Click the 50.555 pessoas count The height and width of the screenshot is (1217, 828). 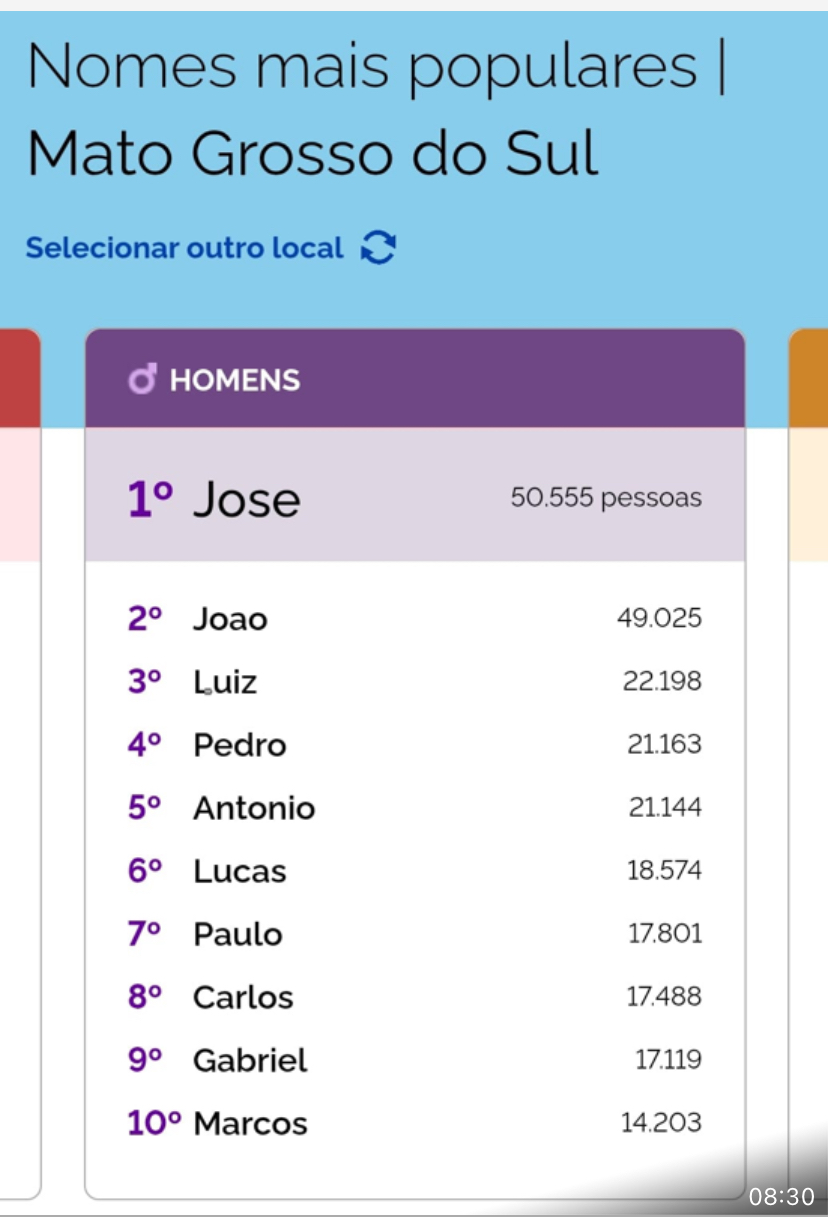(x=606, y=497)
